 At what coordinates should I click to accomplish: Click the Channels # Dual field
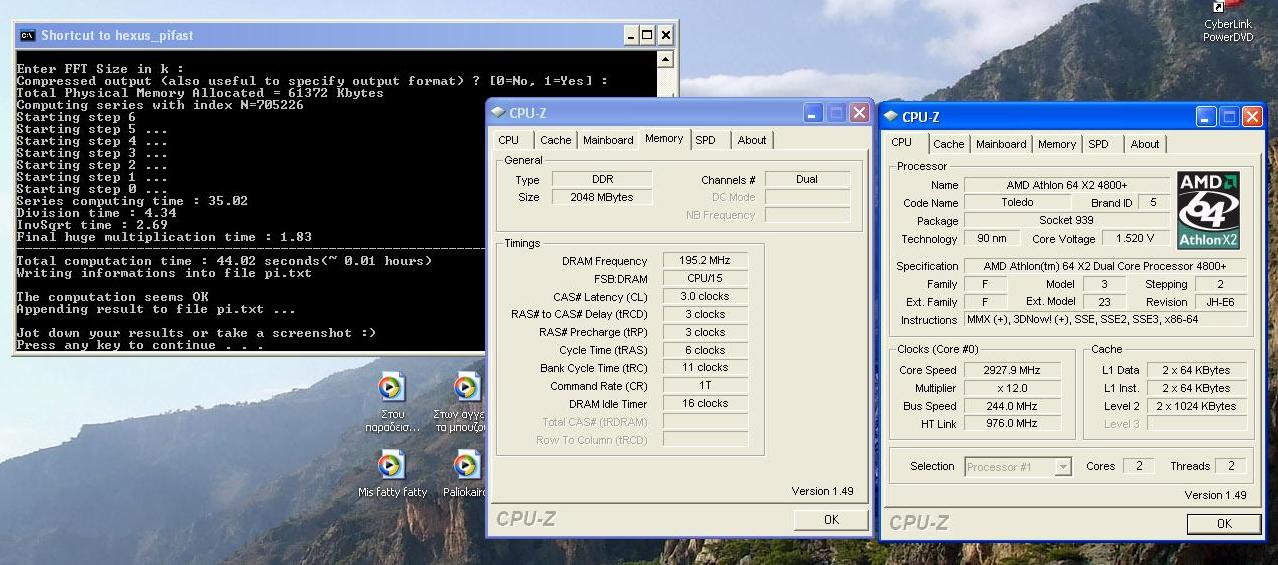(807, 180)
